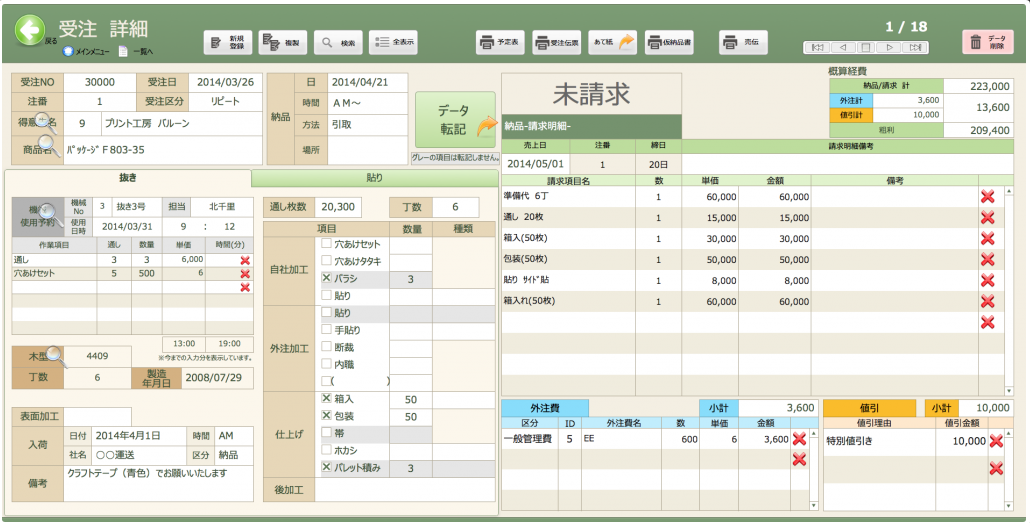This screenshot has height=523, width=1030.
Task: Check the ホカシ checkbox
Action: click(326, 450)
